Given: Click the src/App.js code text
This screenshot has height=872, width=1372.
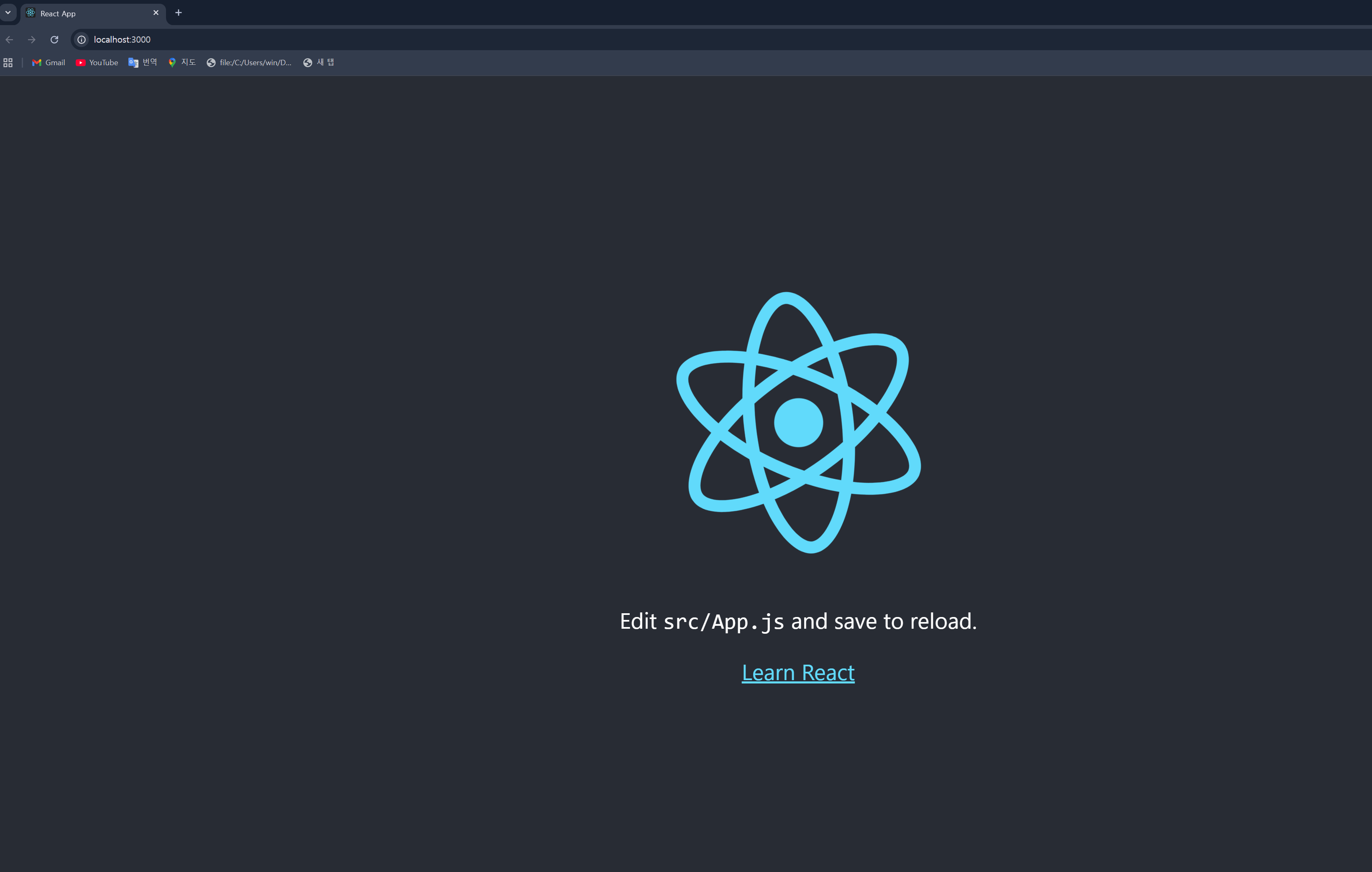Looking at the screenshot, I should point(723,621).
